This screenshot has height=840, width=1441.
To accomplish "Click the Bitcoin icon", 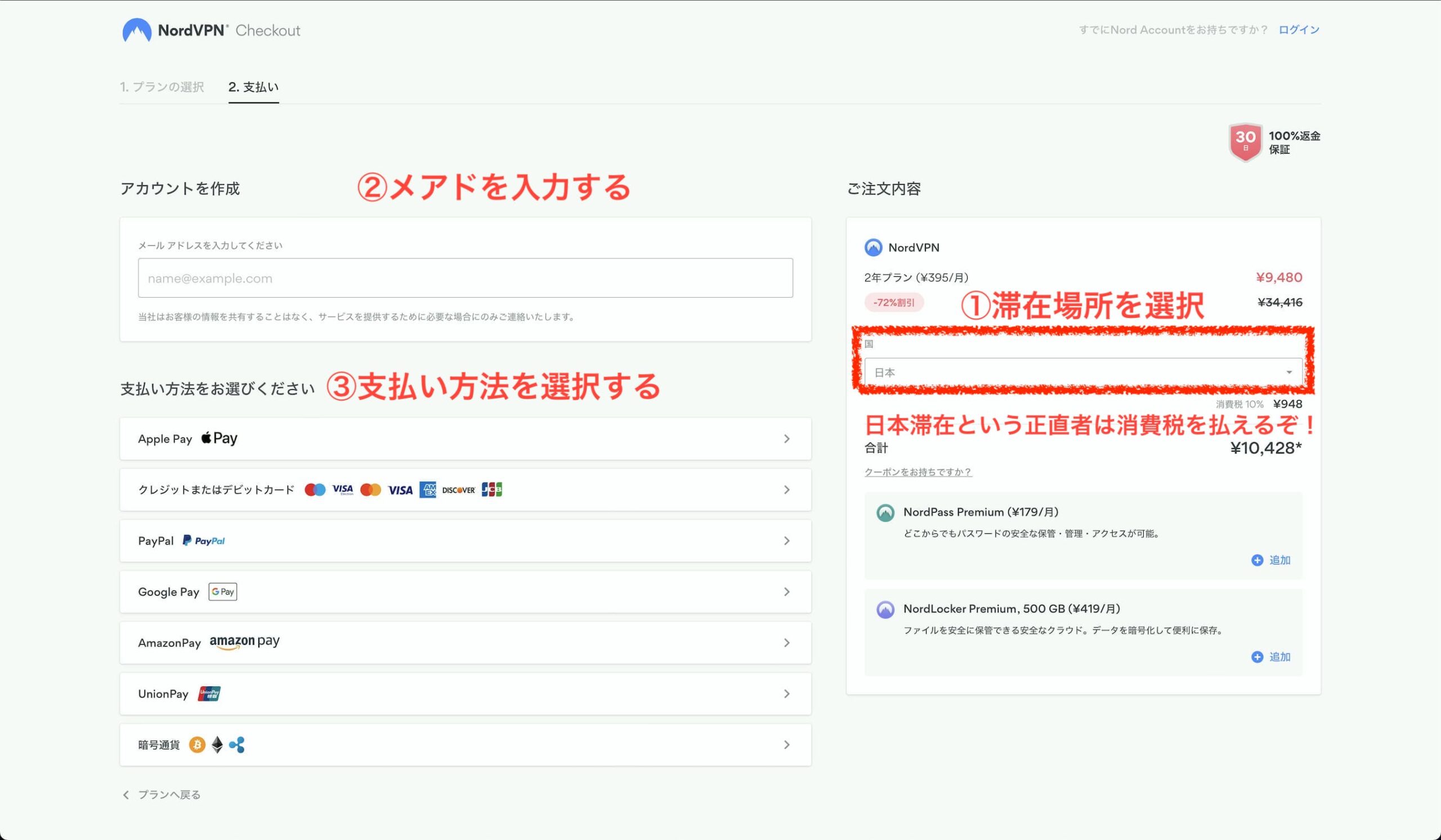I will pos(196,744).
